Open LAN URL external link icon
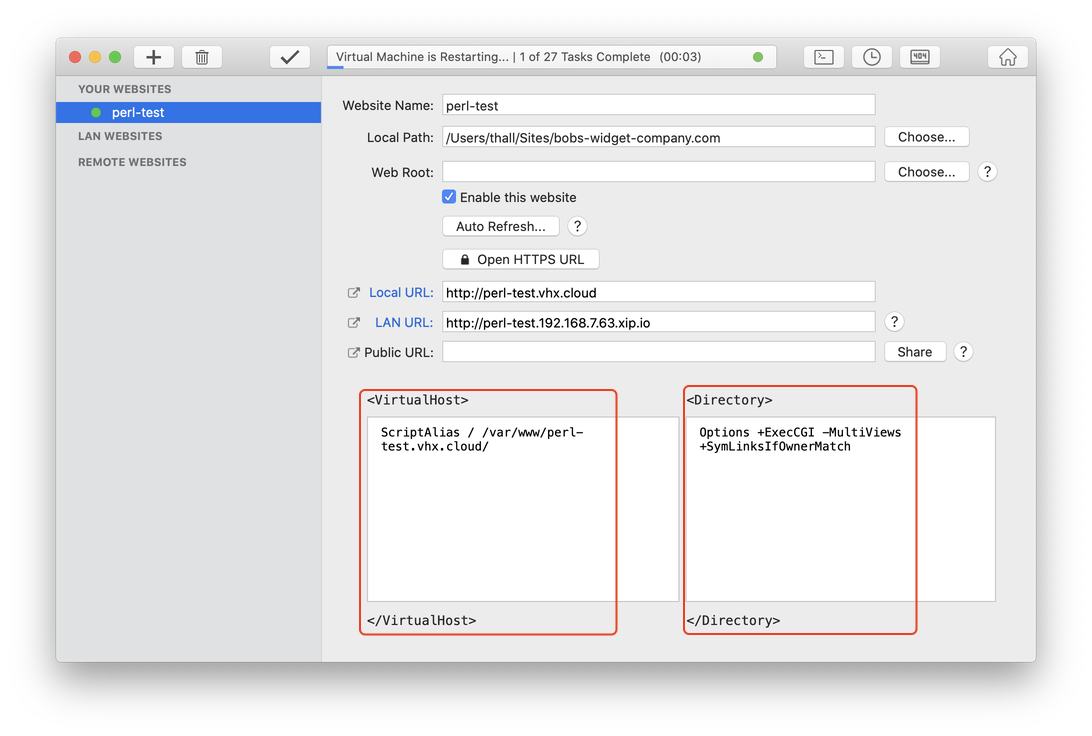 354,323
